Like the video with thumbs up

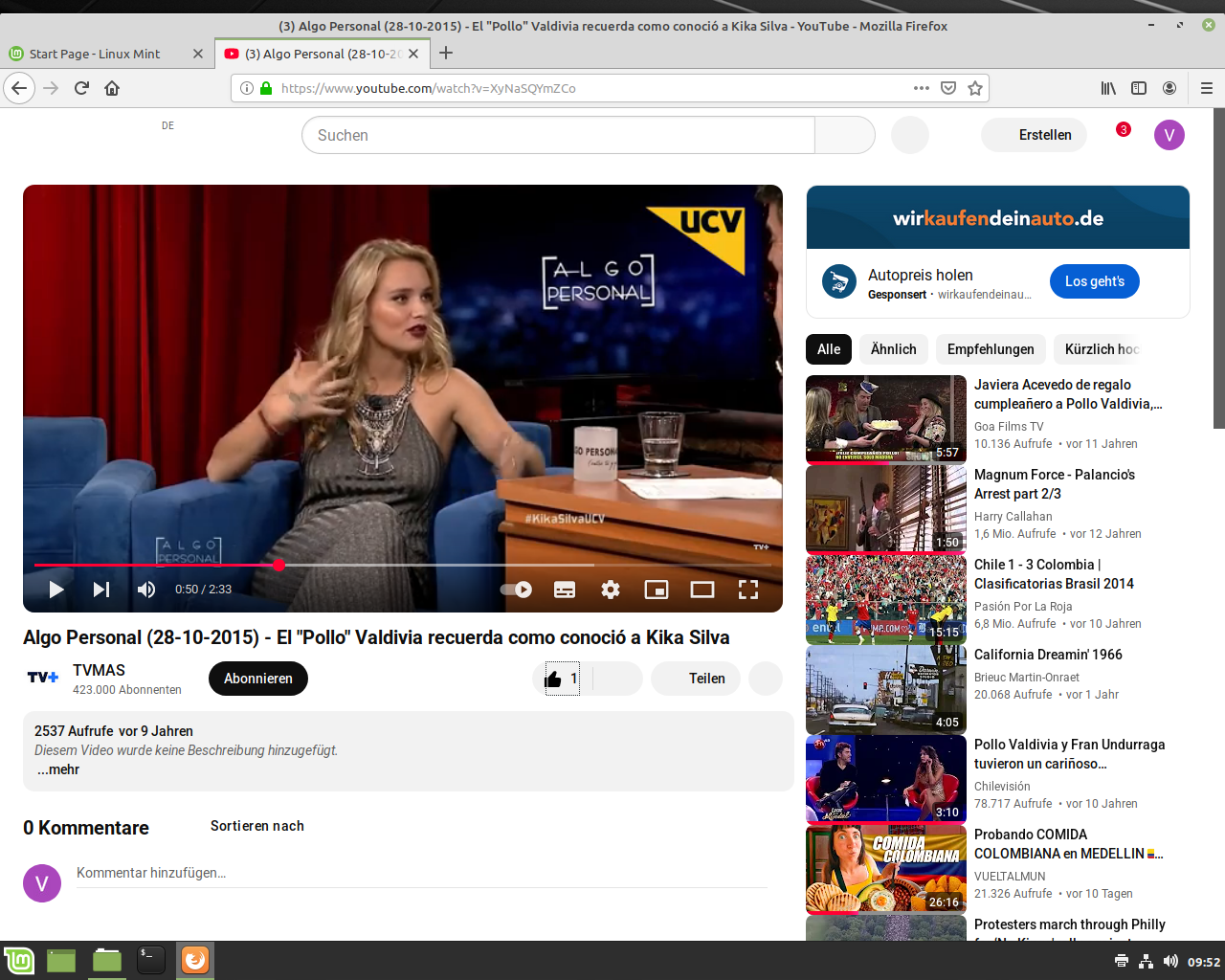tap(562, 679)
